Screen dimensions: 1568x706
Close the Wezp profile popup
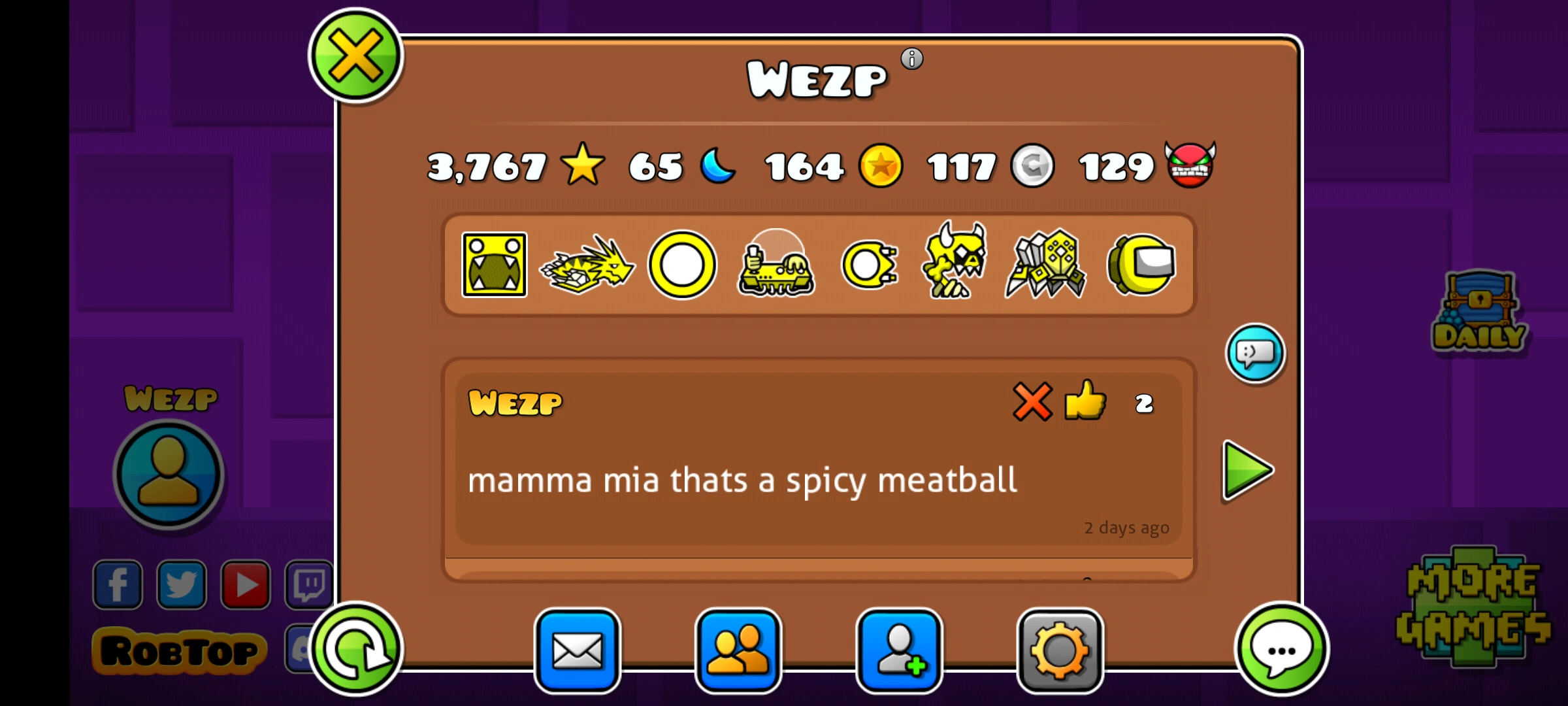[x=356, y=56]
